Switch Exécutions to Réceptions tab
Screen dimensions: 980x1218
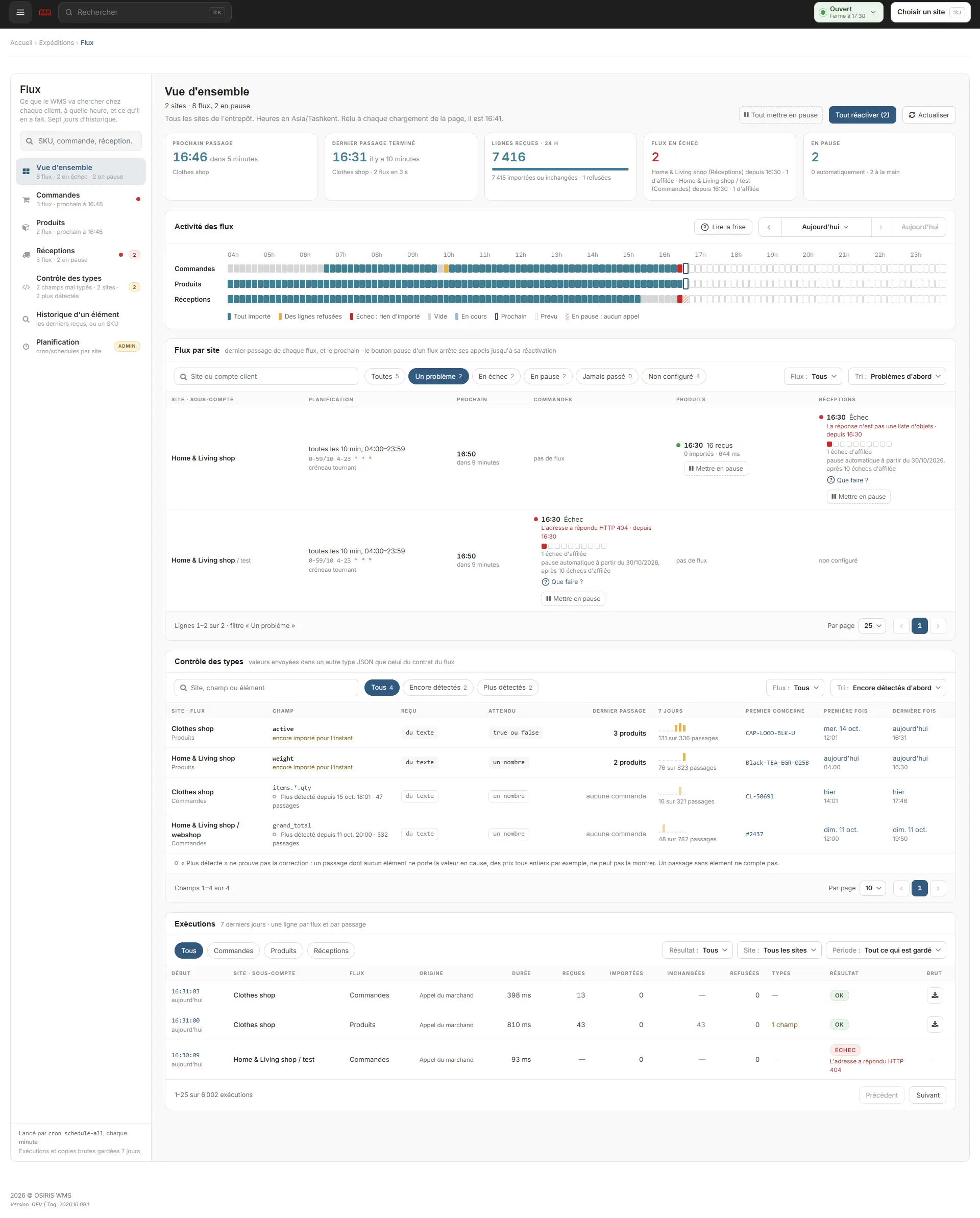[x=331, y=951]
